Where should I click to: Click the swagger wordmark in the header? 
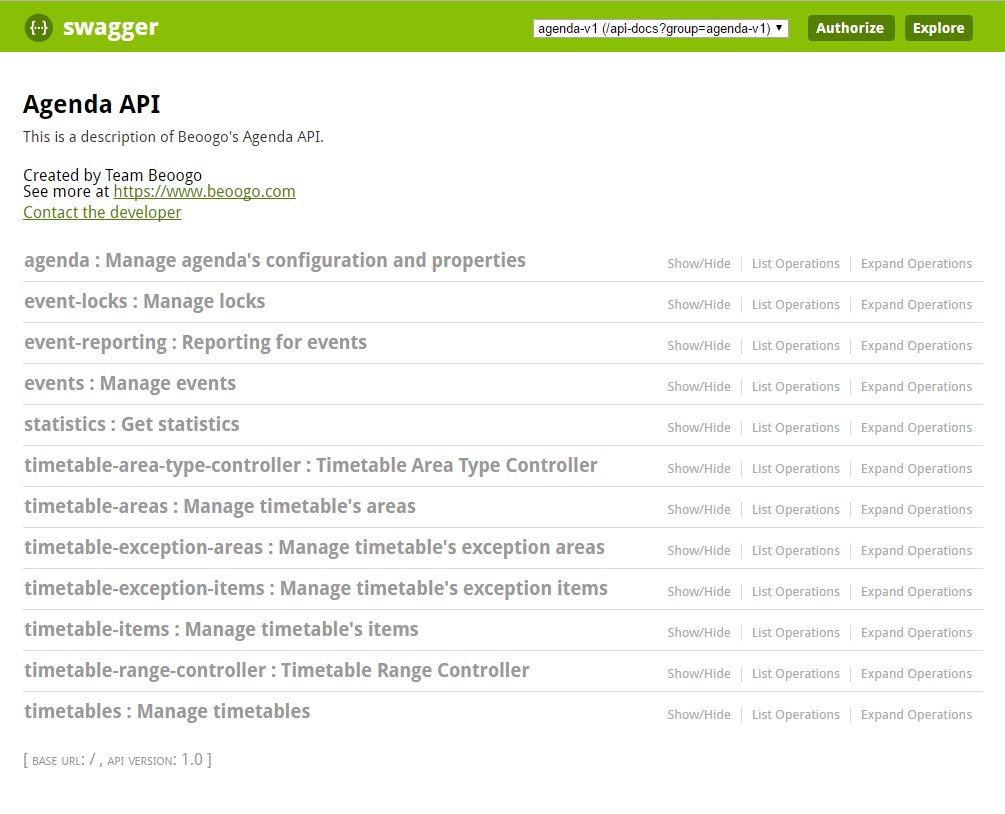coord(110,28)
